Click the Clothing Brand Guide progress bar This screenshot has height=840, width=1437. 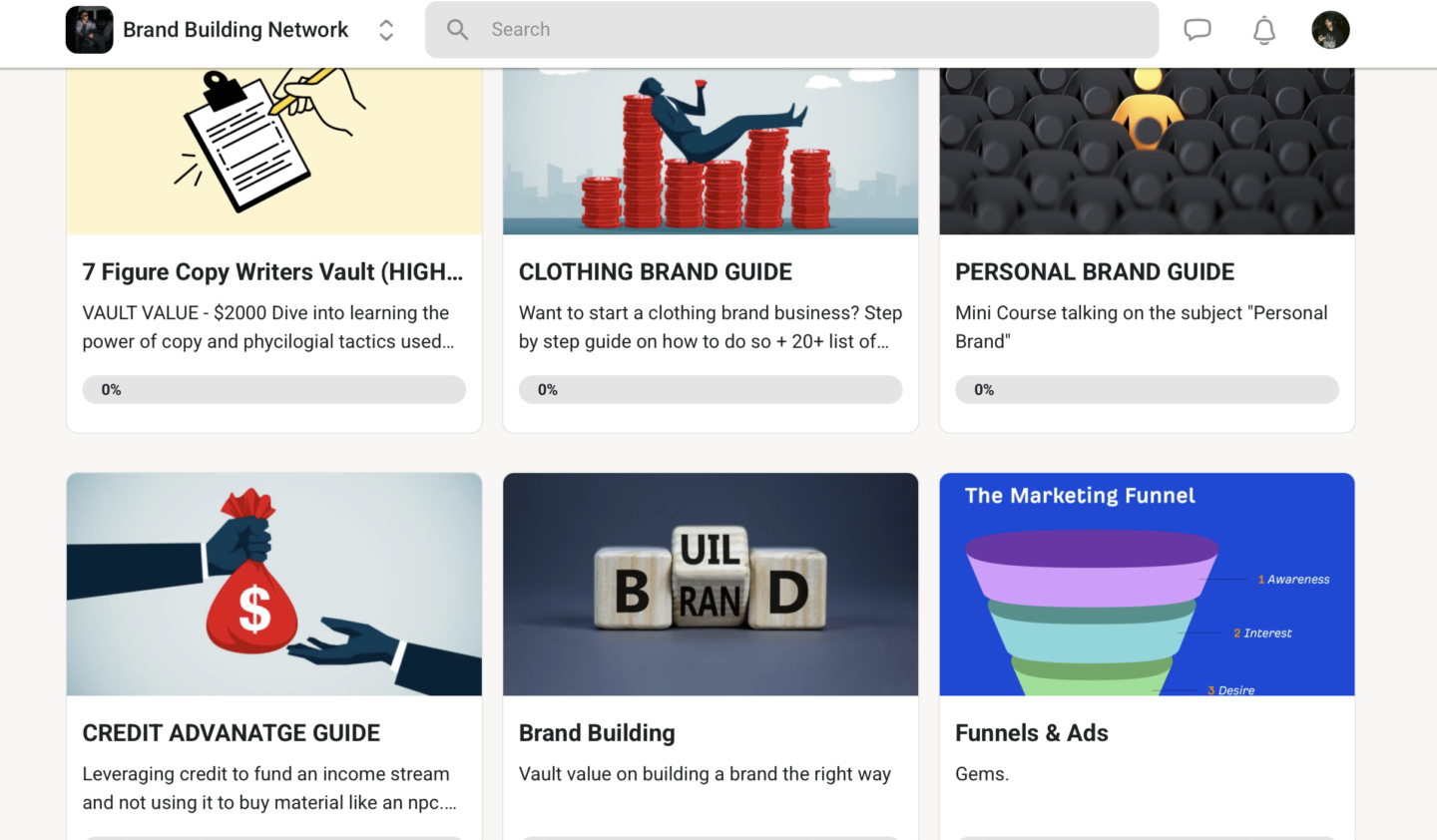click(x=711, y=389)
